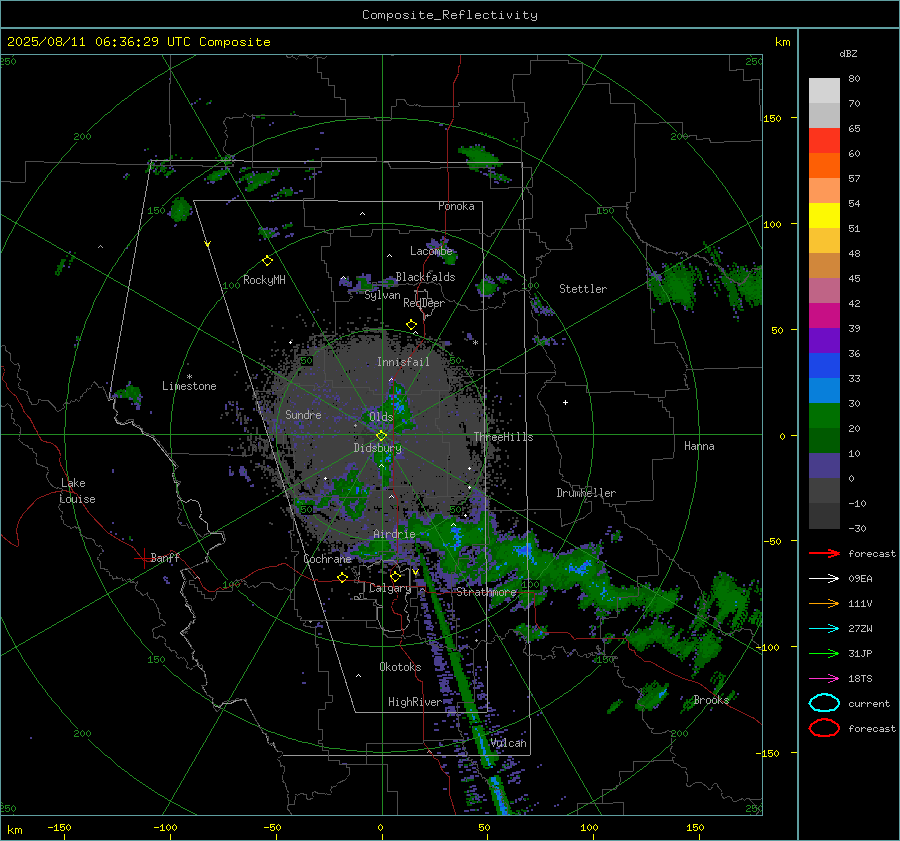Pick the orange 57-60 dBZ swatch

824,166
